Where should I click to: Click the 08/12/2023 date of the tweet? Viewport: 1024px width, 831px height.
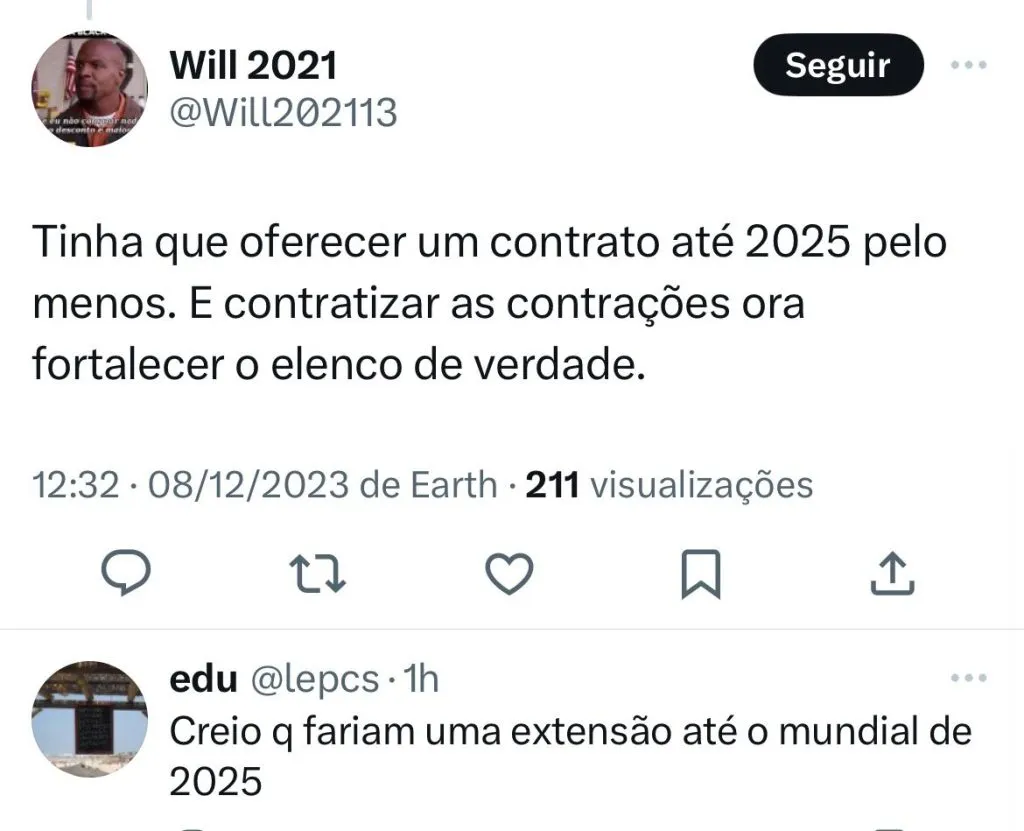pyautogui.click(x=250, y=486)
